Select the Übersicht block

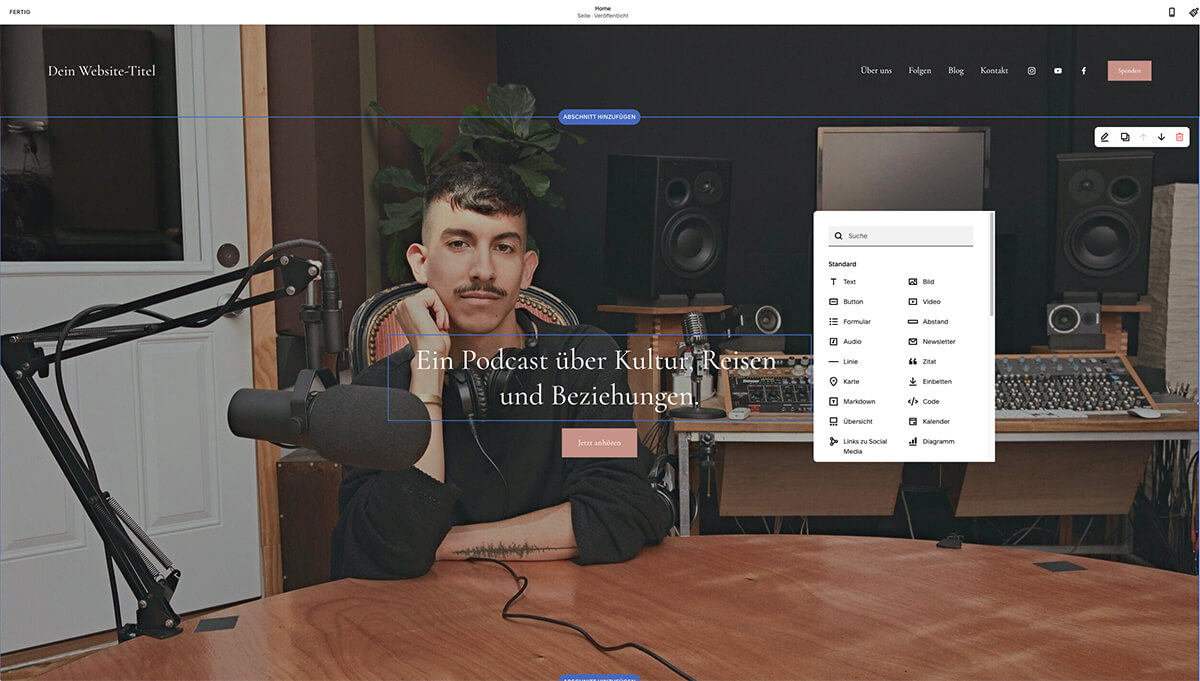coord(851,422)
